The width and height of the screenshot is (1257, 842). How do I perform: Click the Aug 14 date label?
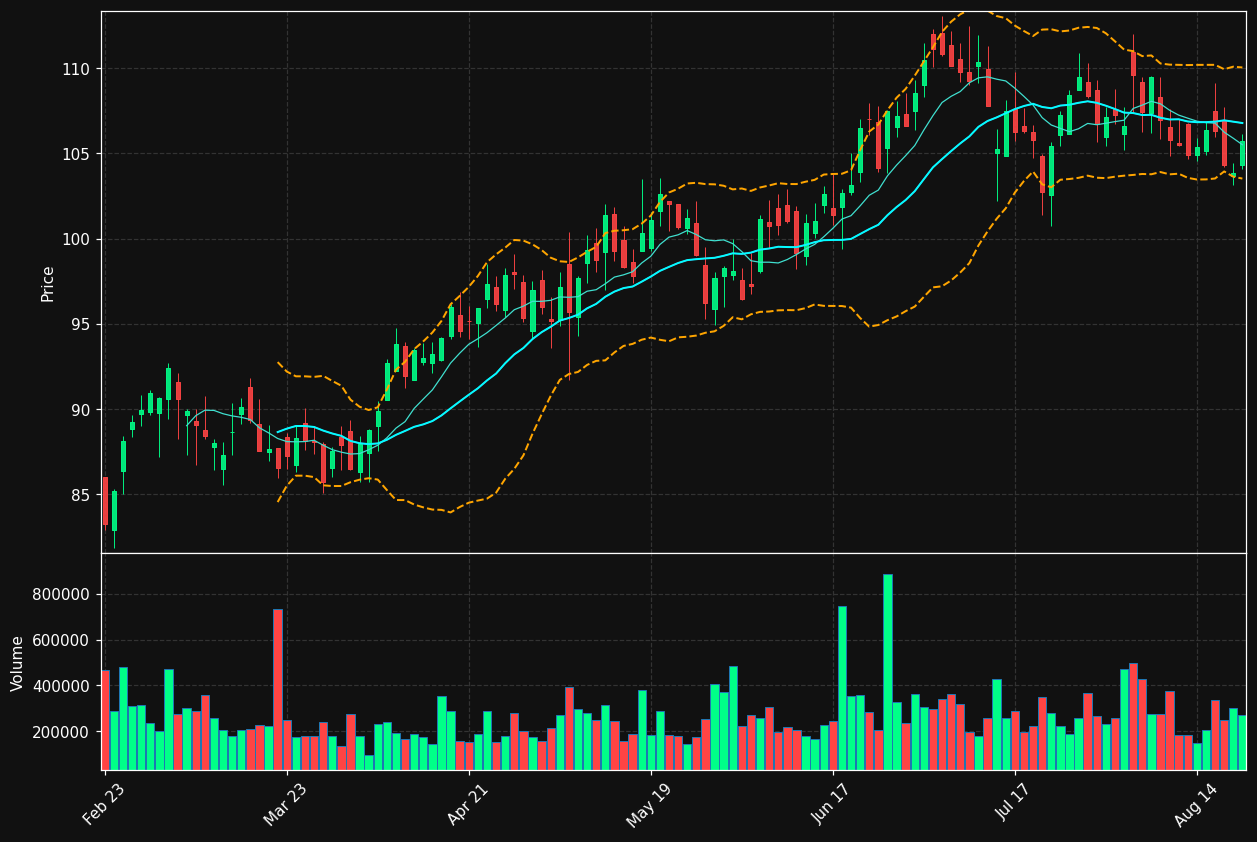click(1195, 804)
